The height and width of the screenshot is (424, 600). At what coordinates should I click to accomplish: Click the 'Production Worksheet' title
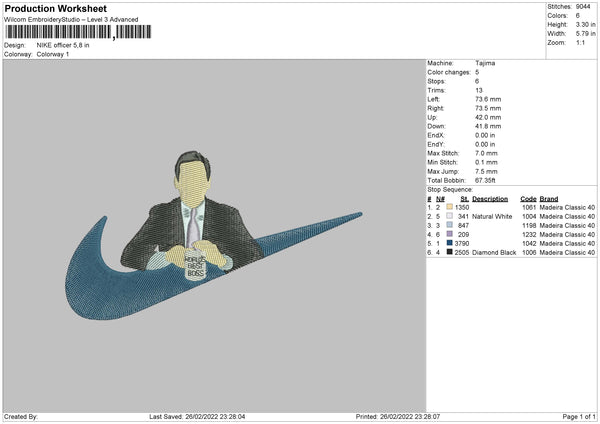click(55, 8)
